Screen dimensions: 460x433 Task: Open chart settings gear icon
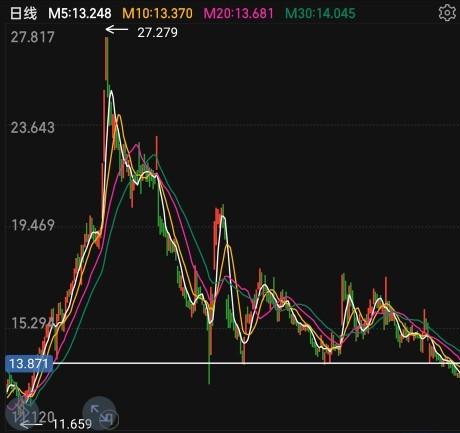(x=447, y=13)
